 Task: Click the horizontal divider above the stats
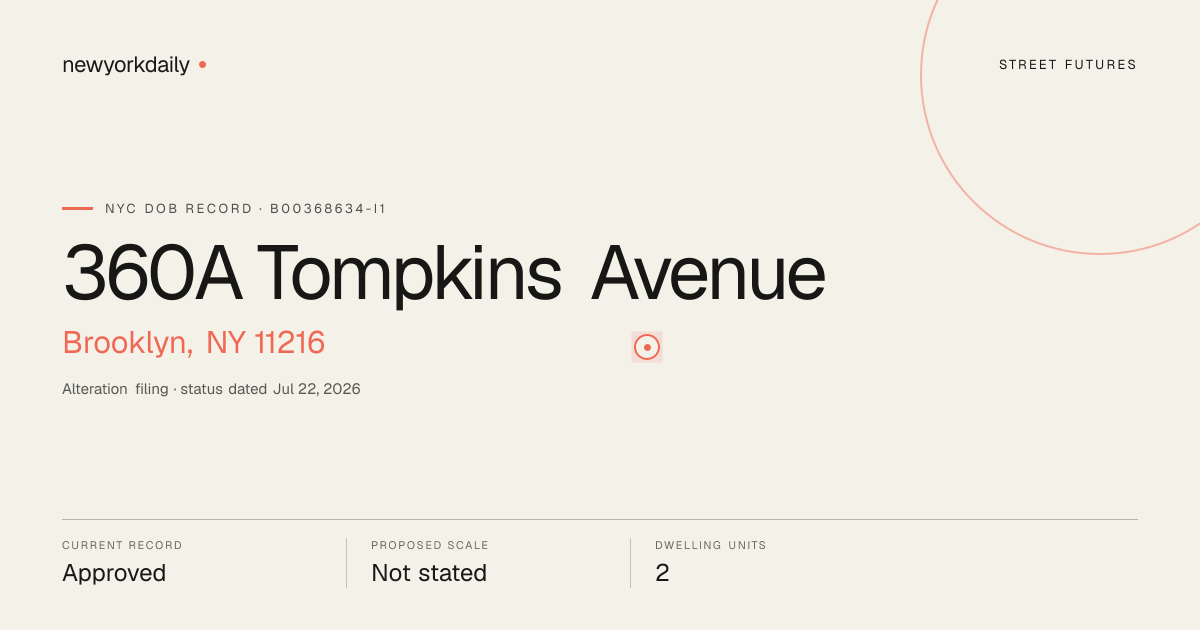click(600, 519)
